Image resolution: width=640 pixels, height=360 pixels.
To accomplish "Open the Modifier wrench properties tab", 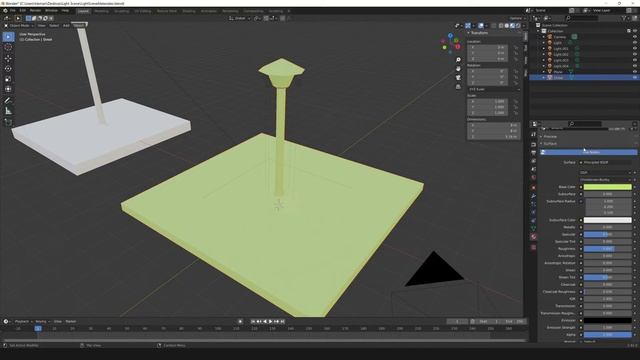I will point(533,196).
